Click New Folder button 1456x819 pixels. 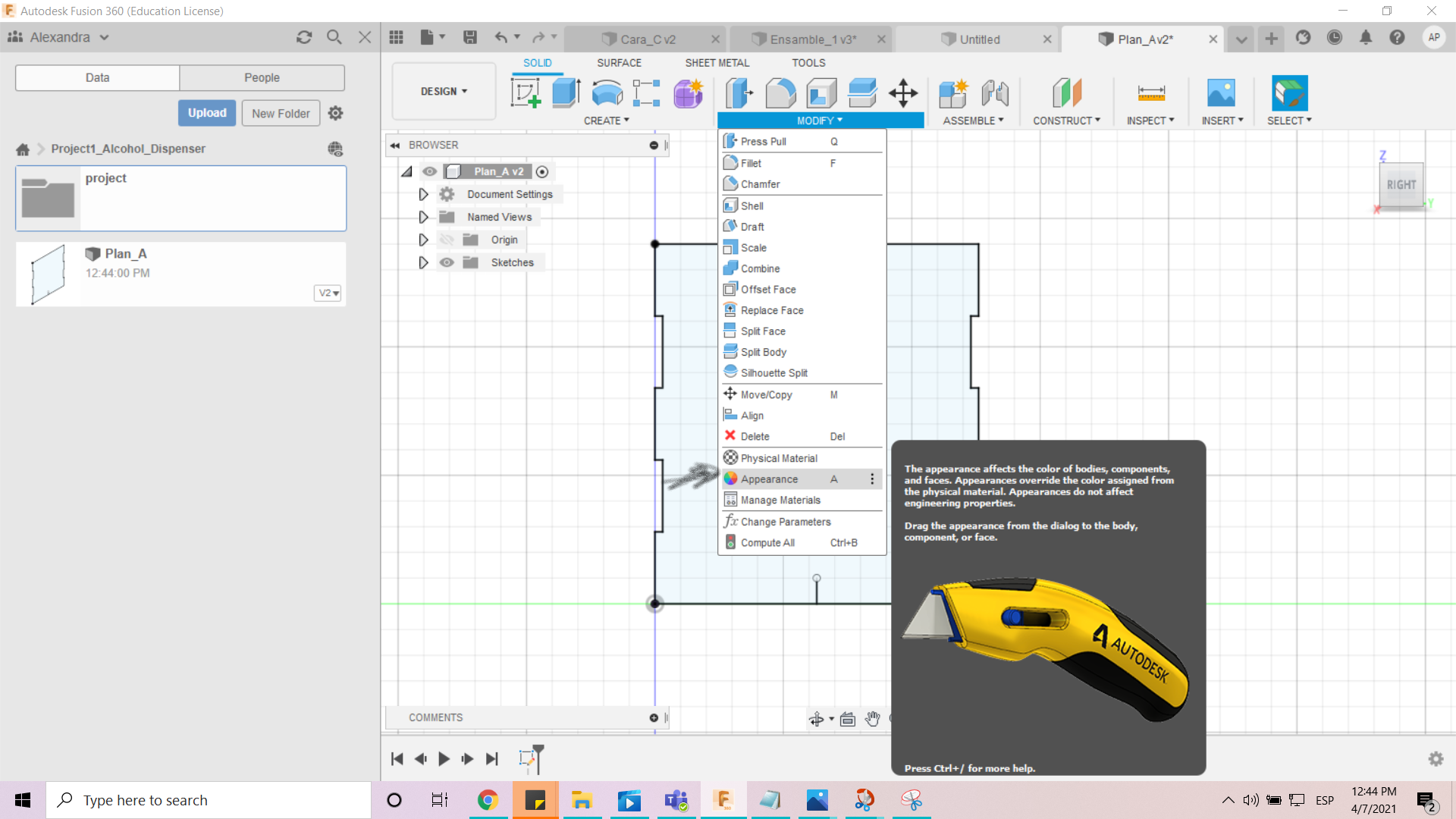point(282,113)
